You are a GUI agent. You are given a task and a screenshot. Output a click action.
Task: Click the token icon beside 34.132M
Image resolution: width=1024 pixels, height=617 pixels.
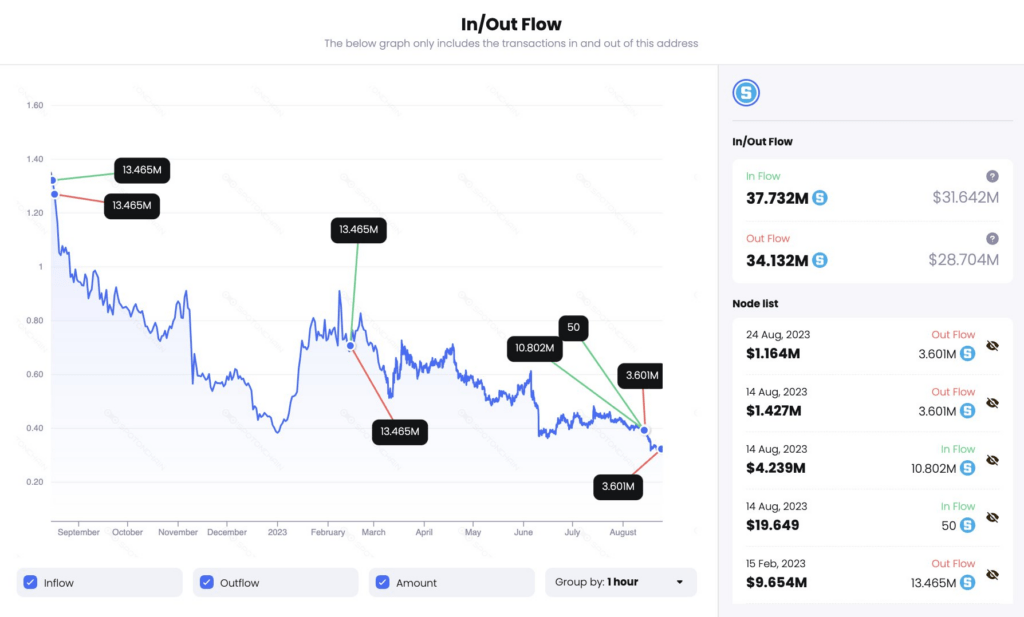[820, 261]
